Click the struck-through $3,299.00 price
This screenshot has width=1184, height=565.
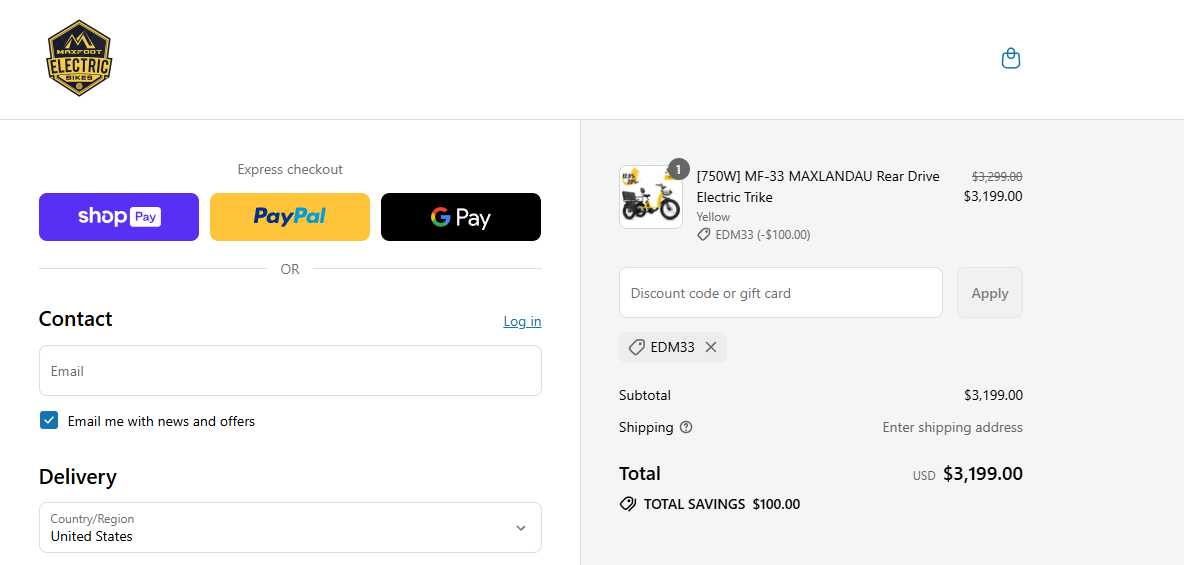pos(997,177)
